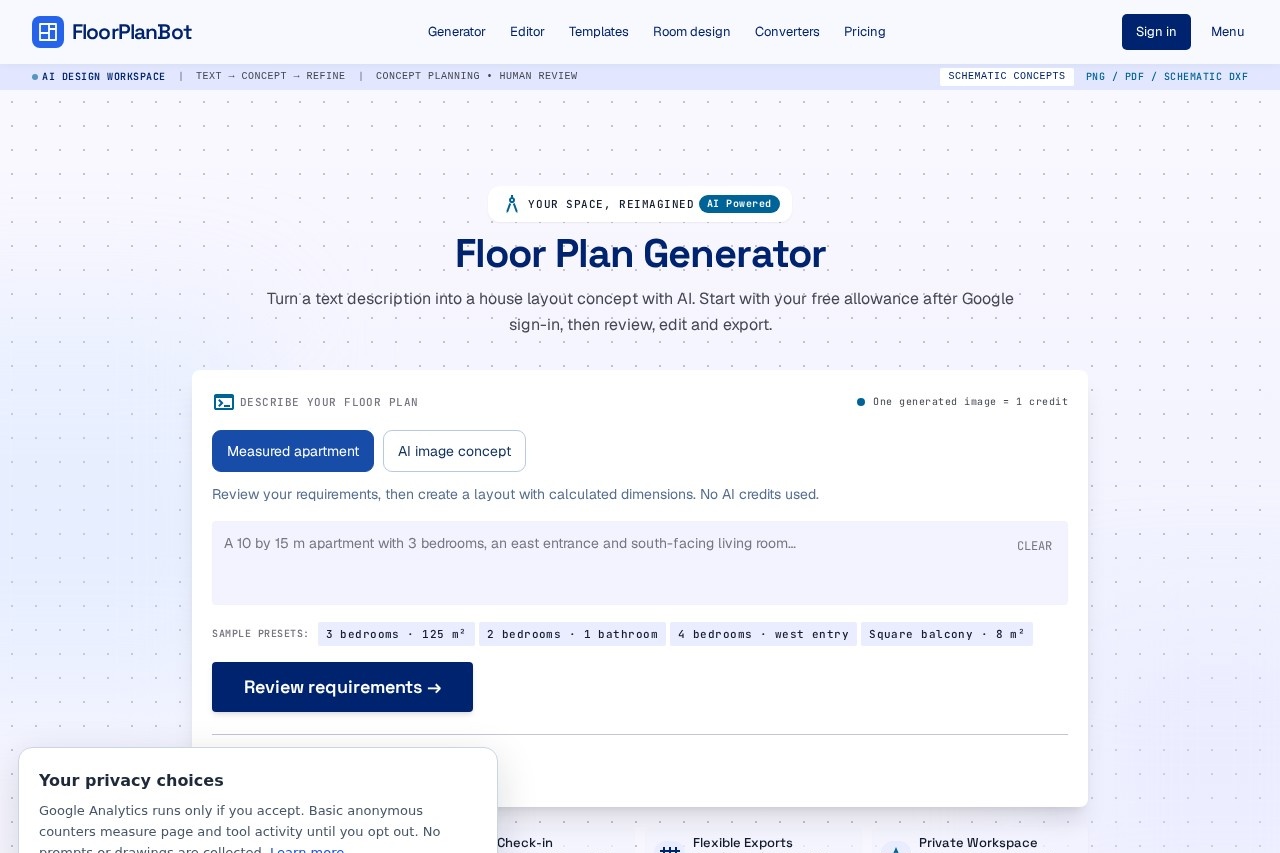The height and width of the screenshot is (853, 1280).
Task: Pick the 2 bedrooms · 1 bathroom preset
Action: click(x=572, y=634)
